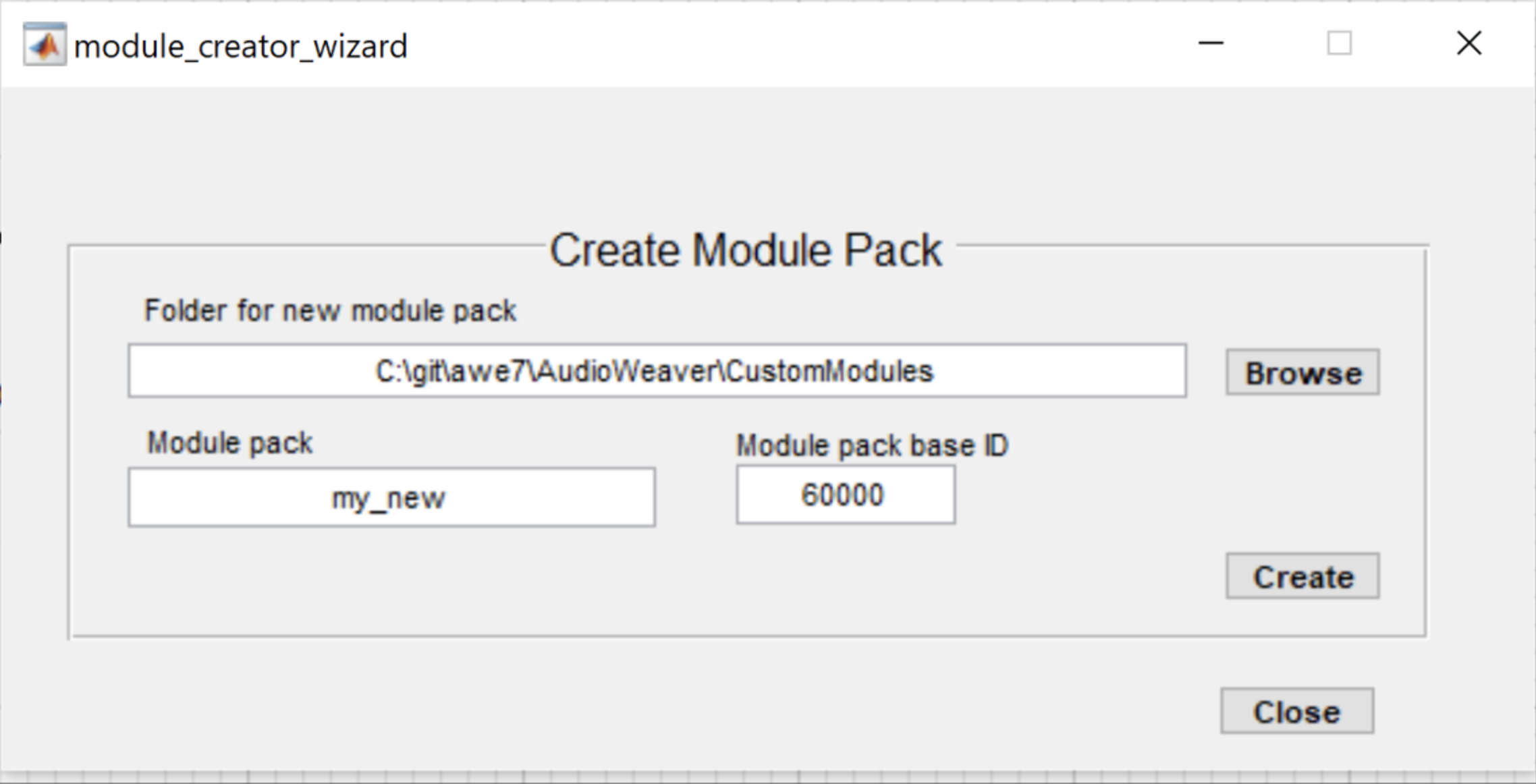Screen dimensions: 1536x784
Task: Click the 60000 value text
Action: click(x=842, y=495)
